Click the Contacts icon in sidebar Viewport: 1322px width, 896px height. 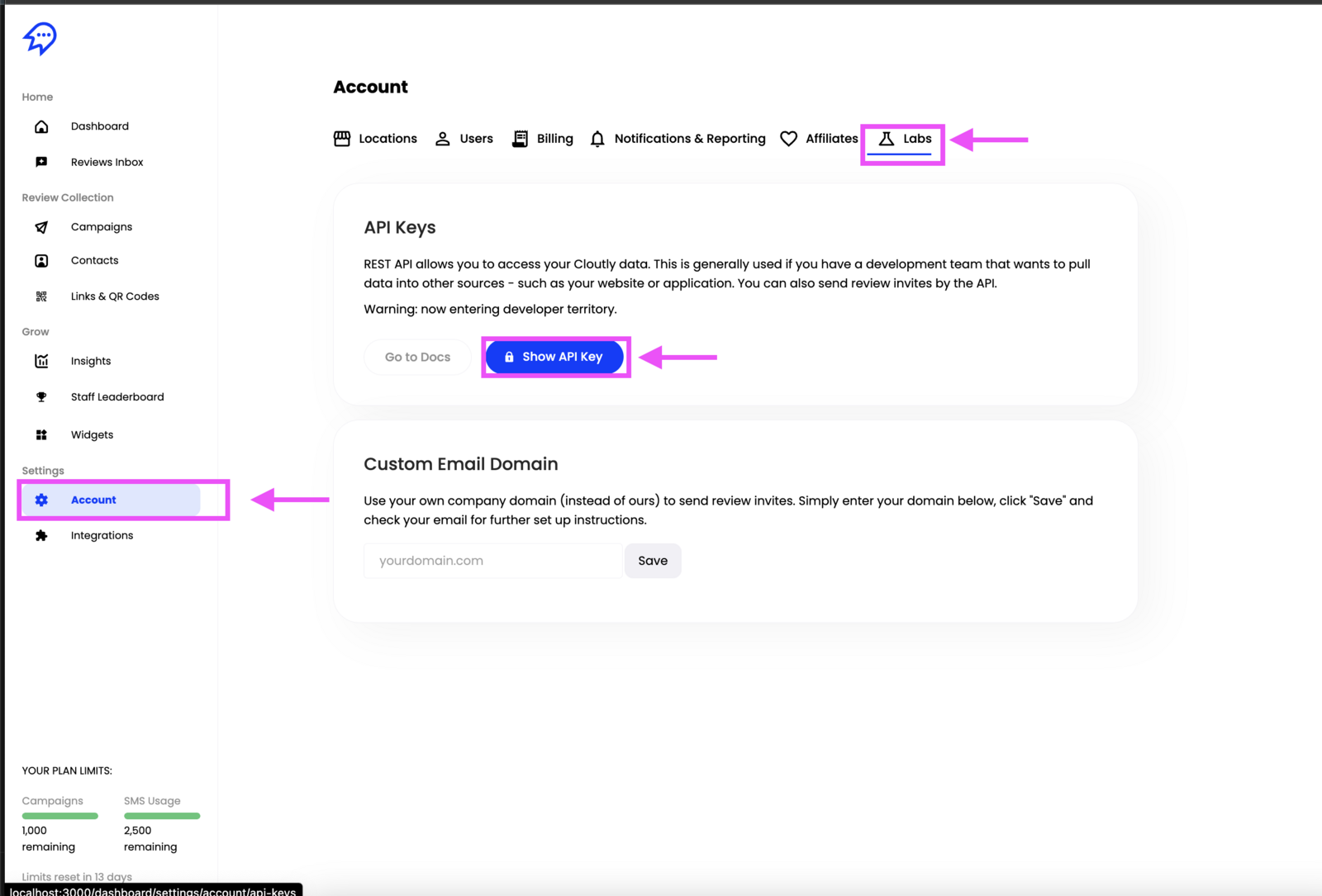point(41,261)
